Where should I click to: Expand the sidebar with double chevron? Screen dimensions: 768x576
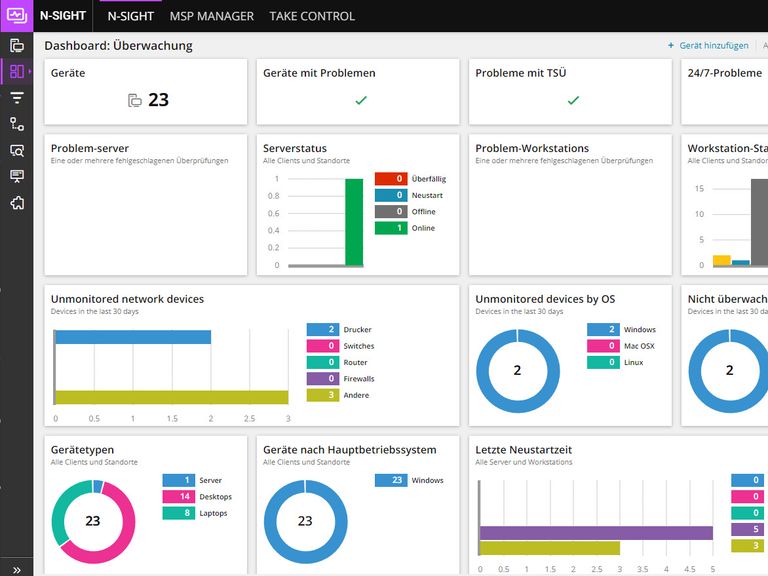tap(17, 570)
